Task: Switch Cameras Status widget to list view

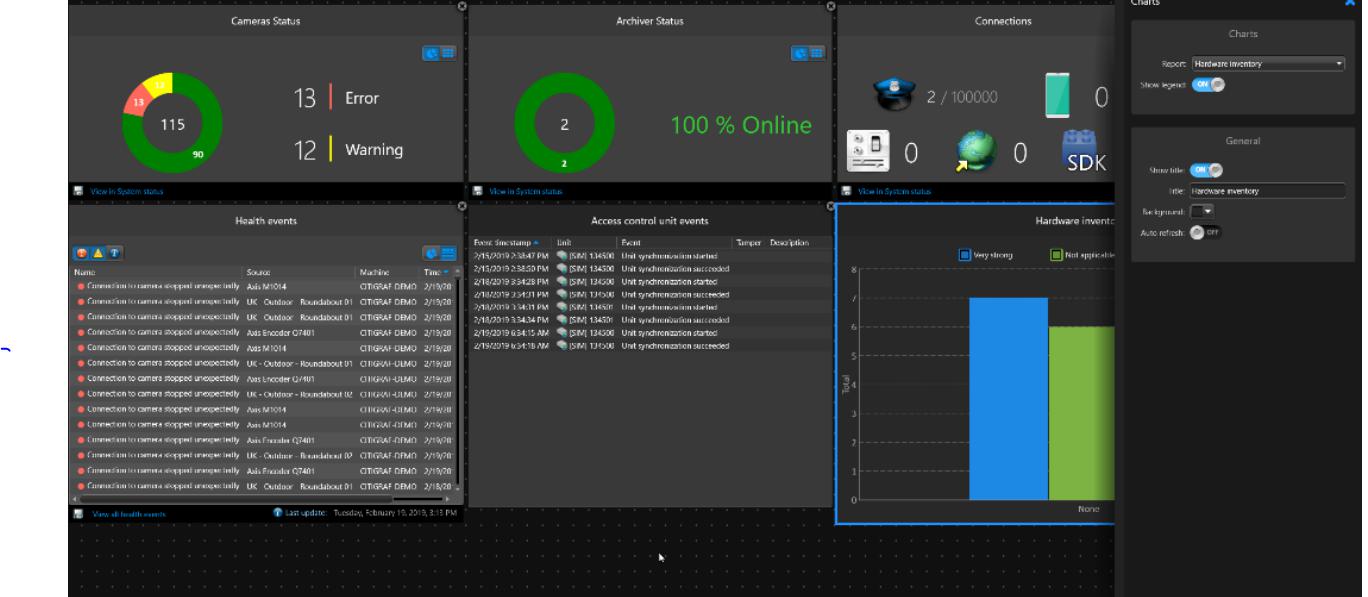Action: [x=448, y=53]
